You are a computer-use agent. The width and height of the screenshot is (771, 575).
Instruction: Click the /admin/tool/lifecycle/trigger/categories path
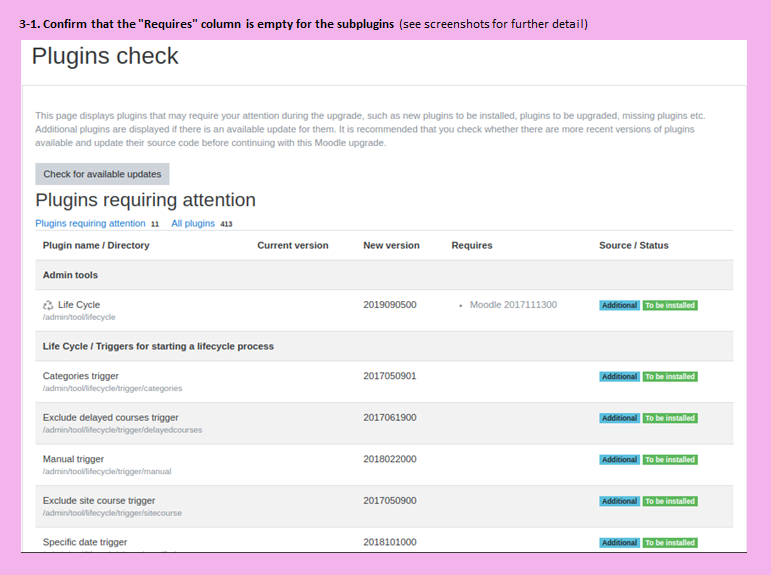[x=113, y=389]
